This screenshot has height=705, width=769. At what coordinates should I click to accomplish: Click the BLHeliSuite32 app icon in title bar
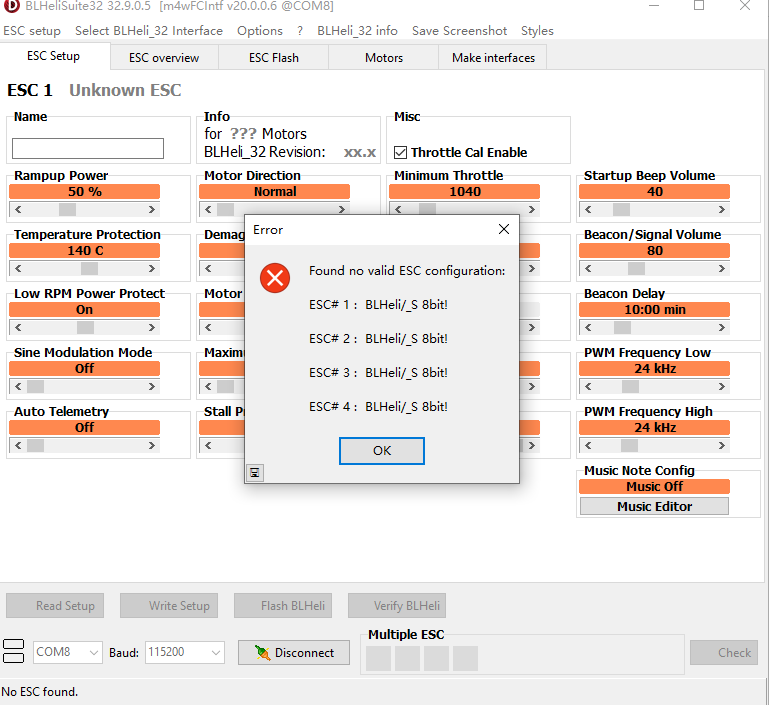point(11,6)
